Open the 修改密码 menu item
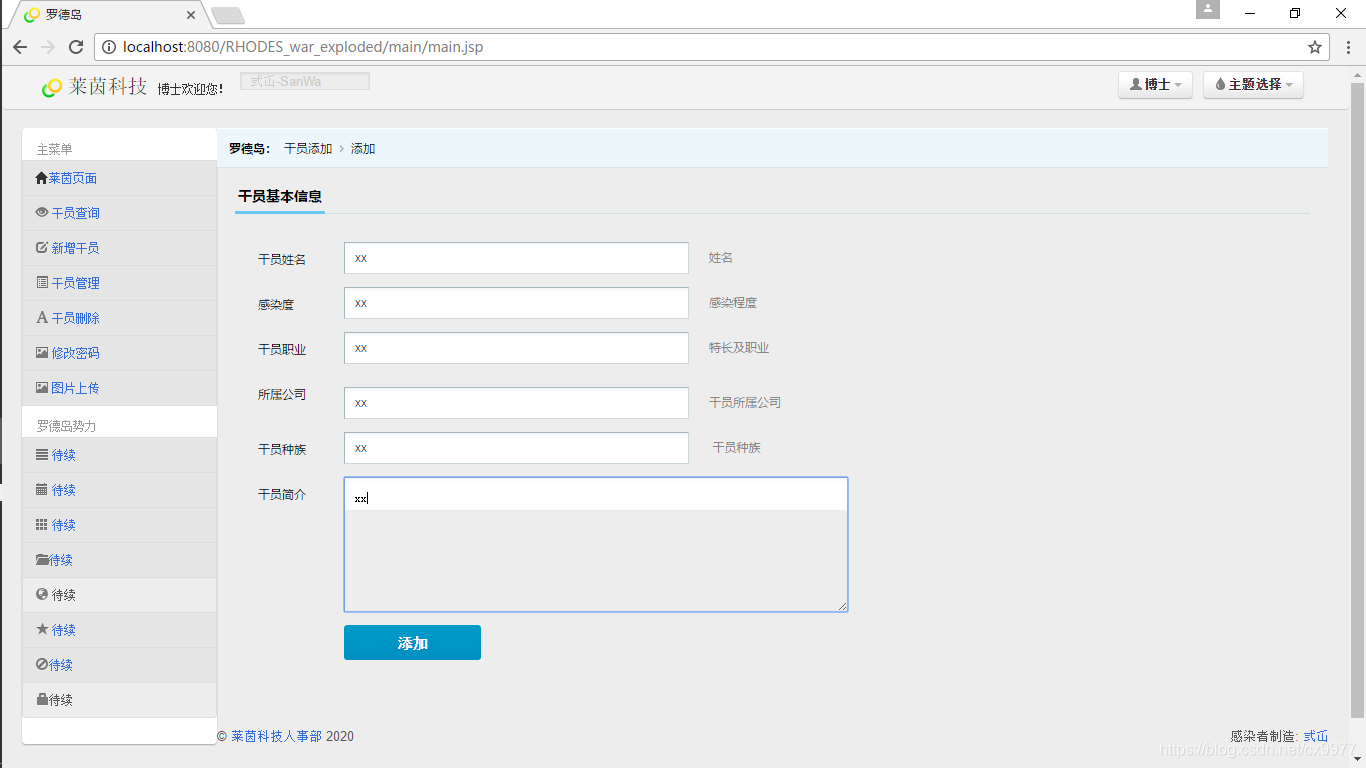The image size is (1366, 768). (119, 353)
